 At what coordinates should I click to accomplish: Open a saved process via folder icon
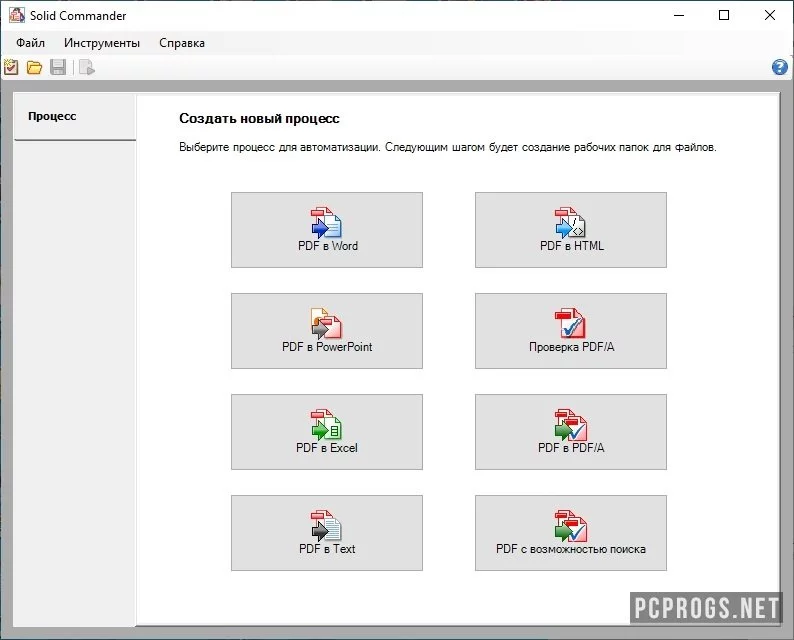tap(34, 67)
